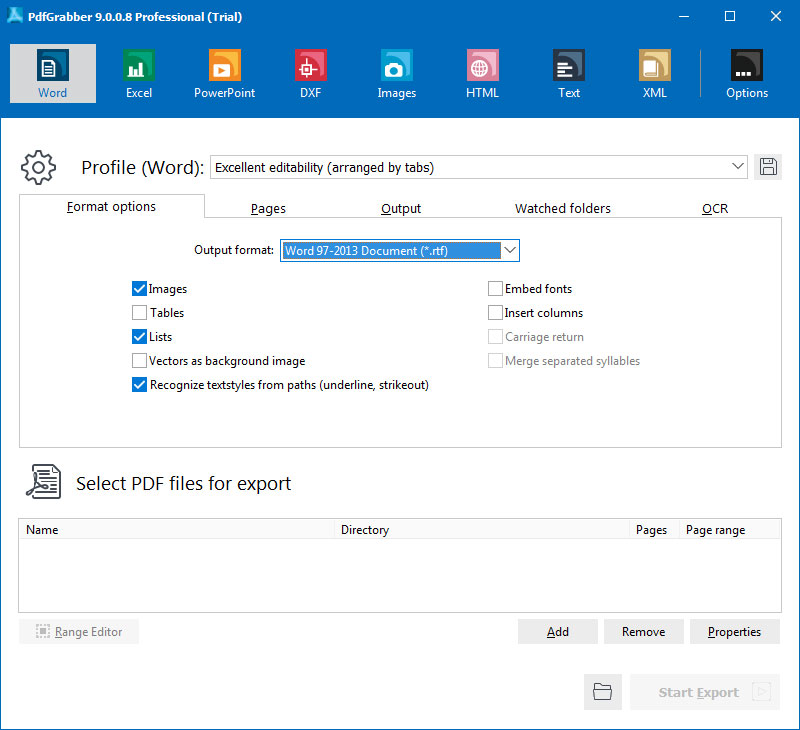Disable the Images checkbox

tap(139, 288)
